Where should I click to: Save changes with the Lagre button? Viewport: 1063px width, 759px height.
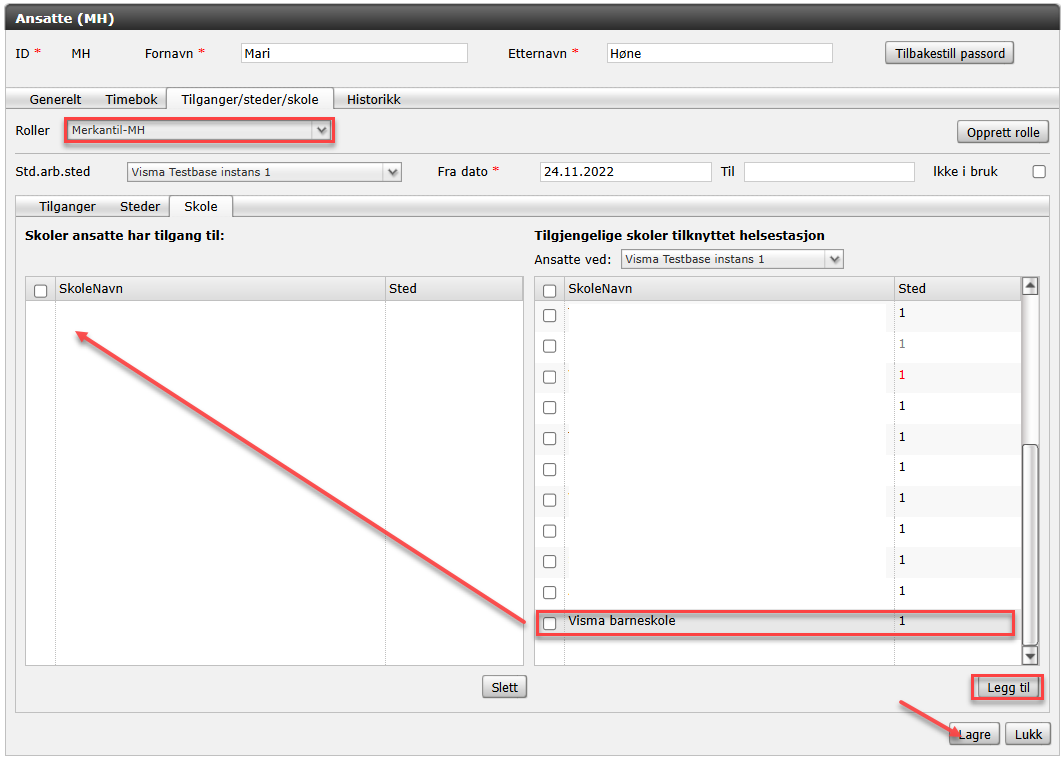(x=974, y=734)
